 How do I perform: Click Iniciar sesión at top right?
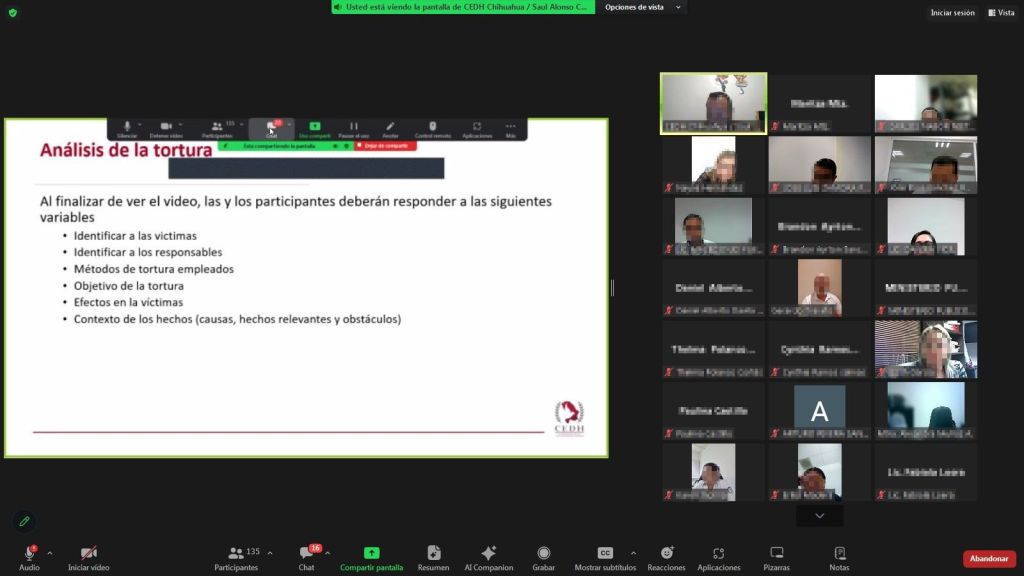point(951,12)
